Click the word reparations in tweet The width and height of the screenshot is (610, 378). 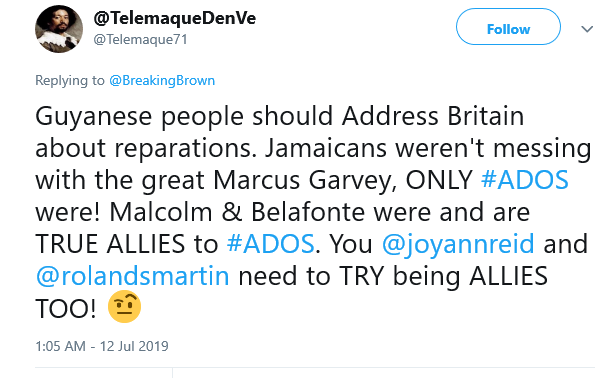point(186,149)
